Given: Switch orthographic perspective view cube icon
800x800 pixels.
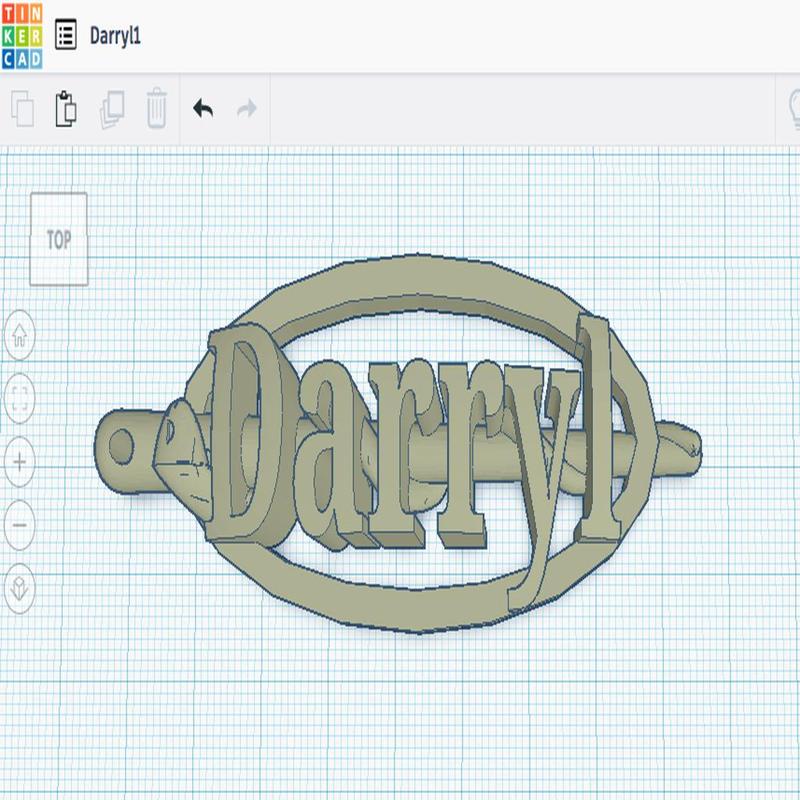Looking at the screenshot, I should [x=19, y=588].
